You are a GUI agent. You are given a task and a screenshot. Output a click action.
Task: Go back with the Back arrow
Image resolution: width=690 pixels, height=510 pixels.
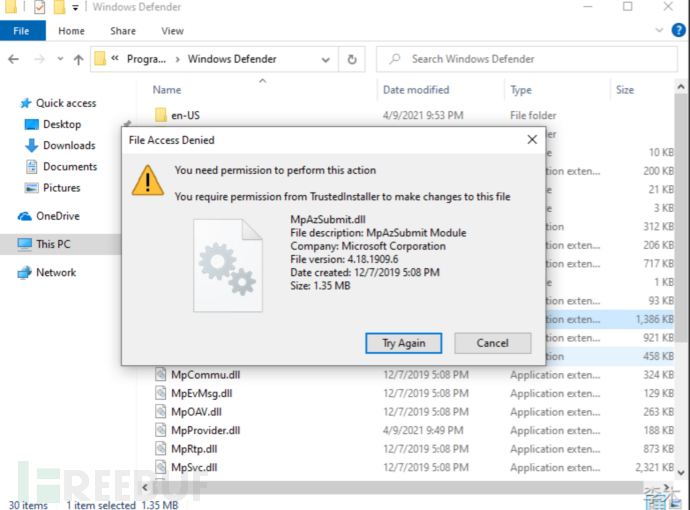pyautogui.click(x=14, y=59)
